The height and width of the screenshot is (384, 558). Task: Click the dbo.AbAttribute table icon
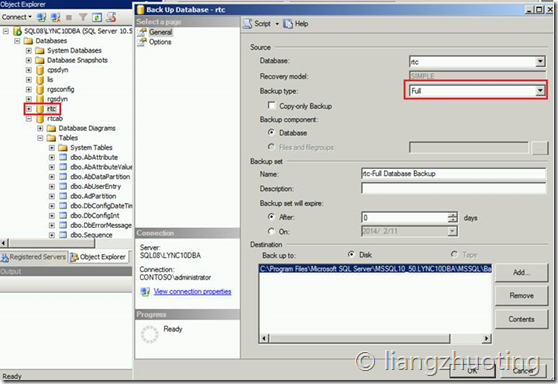(x=63, y=157)
